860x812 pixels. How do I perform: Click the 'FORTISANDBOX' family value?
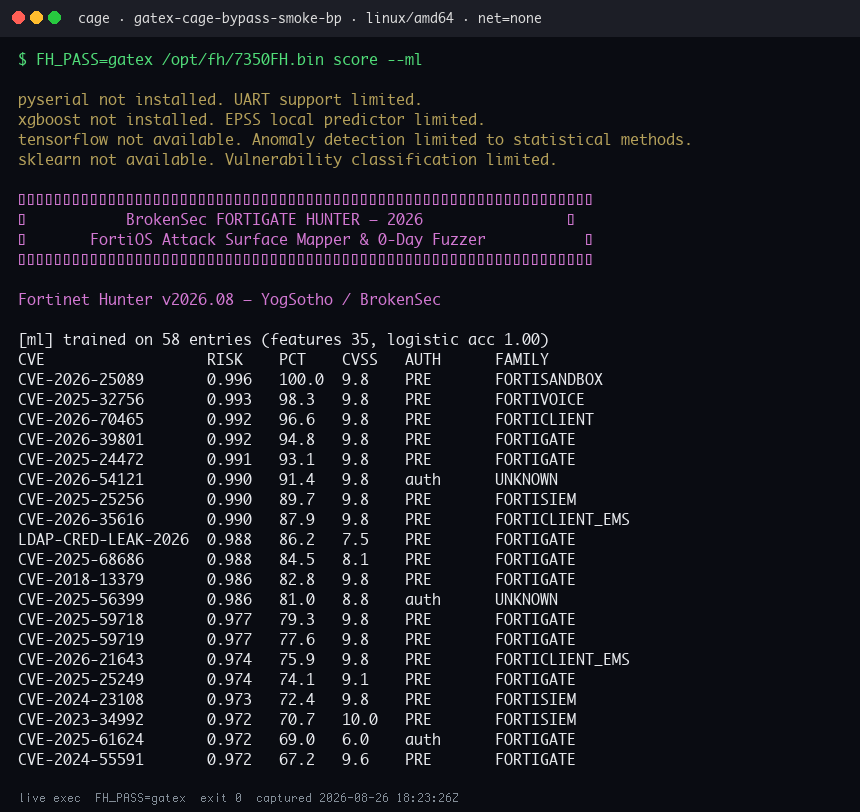tap(548, 379)
